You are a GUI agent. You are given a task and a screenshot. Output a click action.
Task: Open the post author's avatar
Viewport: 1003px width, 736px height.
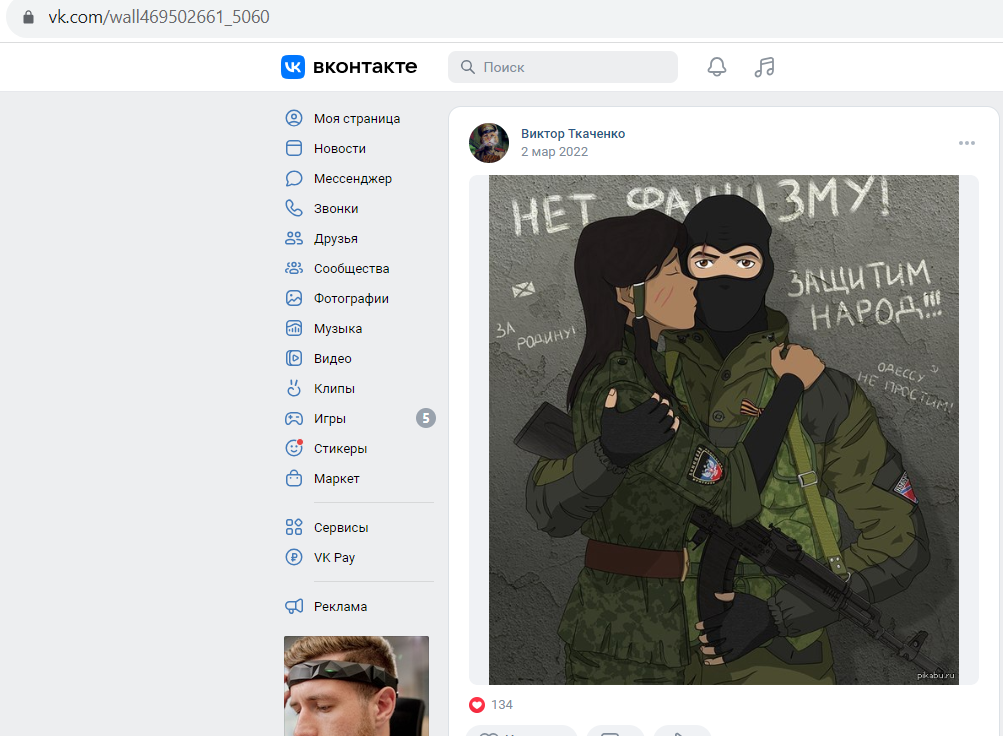(489, 143)
